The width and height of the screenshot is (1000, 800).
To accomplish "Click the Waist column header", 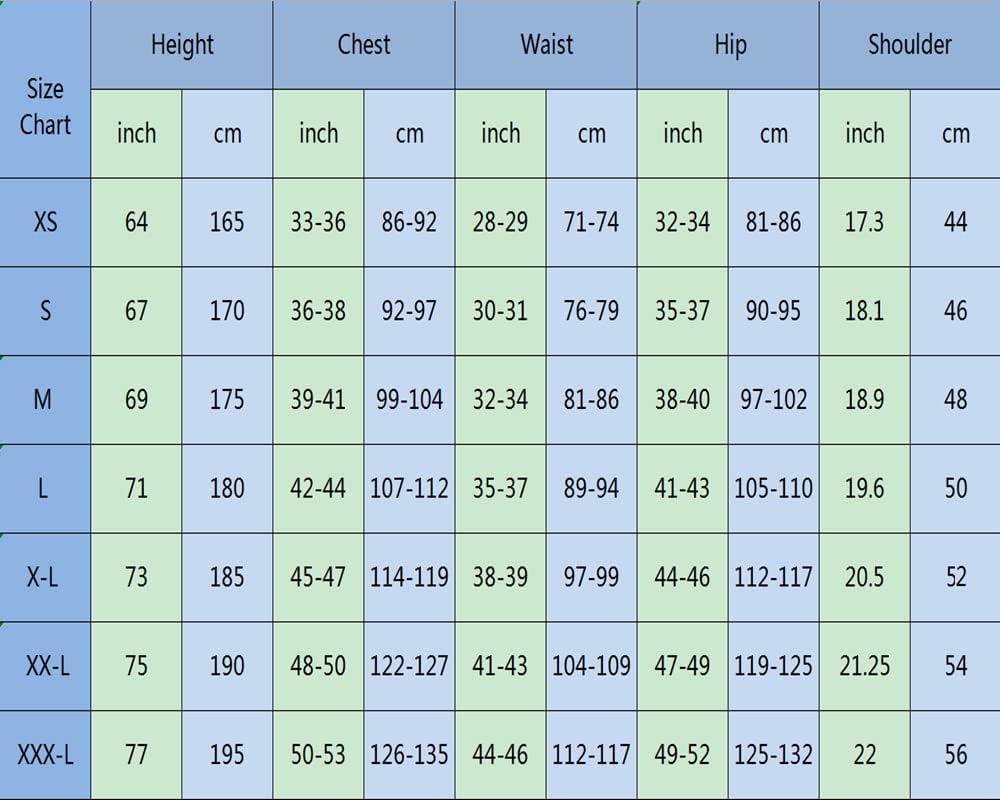I will [546, 45].
